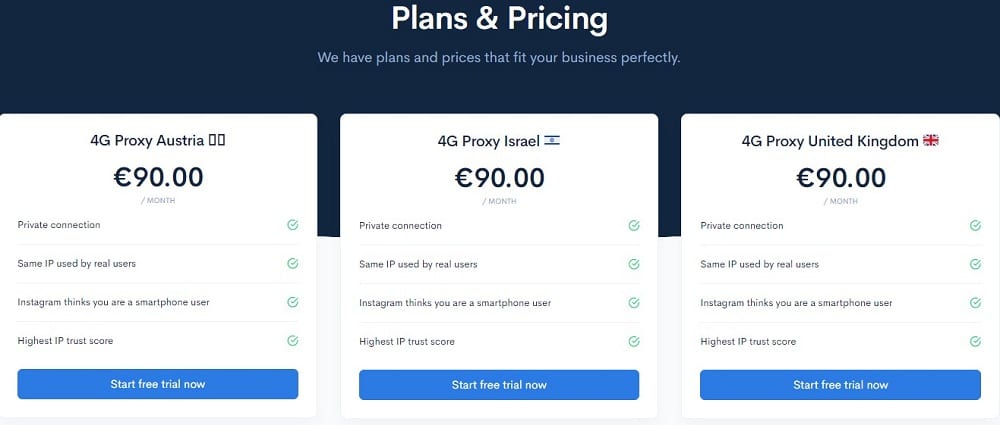Click Same IP checkmark in UK plan
The width and height of the screenshot is (1000, 425).
[x=975, y=264]
